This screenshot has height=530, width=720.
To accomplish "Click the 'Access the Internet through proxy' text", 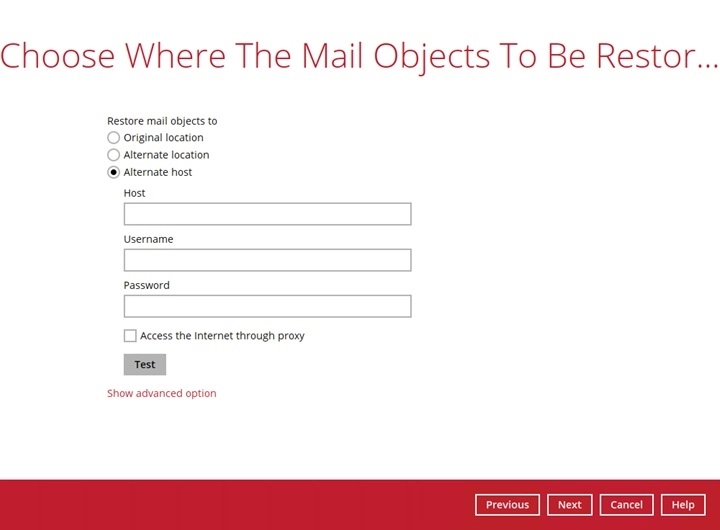I will (222, 336).
